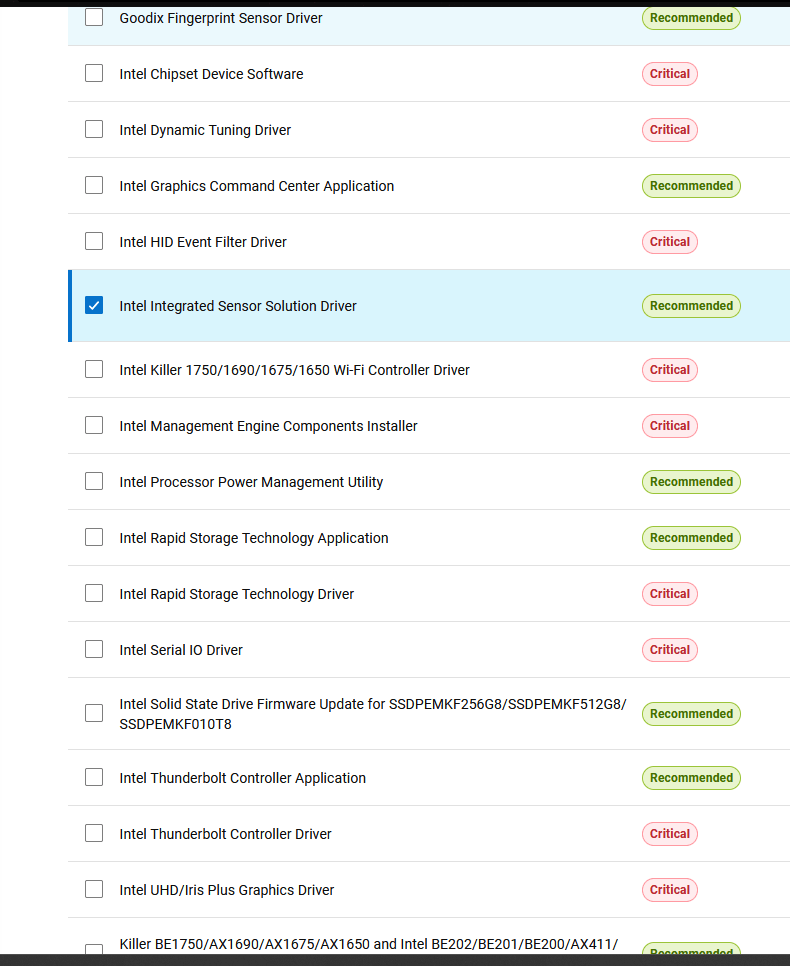This screenshot has width=790, height=966.
Task: Select Intel Chipset Device Software checkbox
Action: click(94, 73)
